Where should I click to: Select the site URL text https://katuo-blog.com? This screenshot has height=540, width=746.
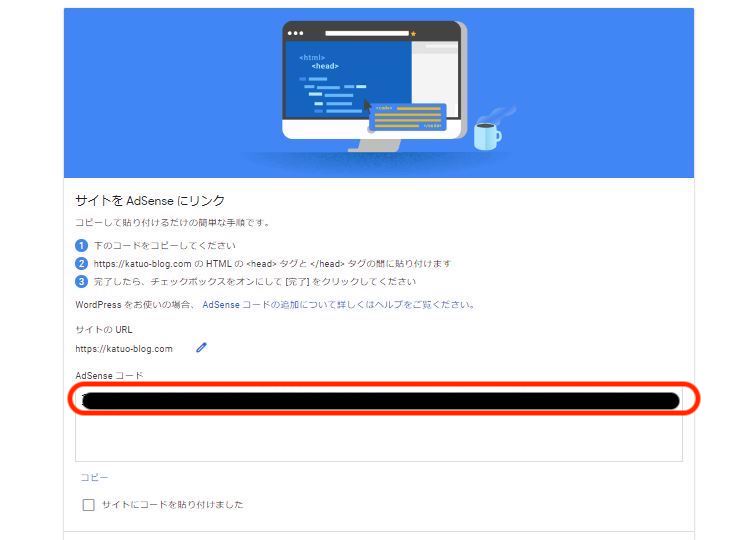(x=124, y=349)
